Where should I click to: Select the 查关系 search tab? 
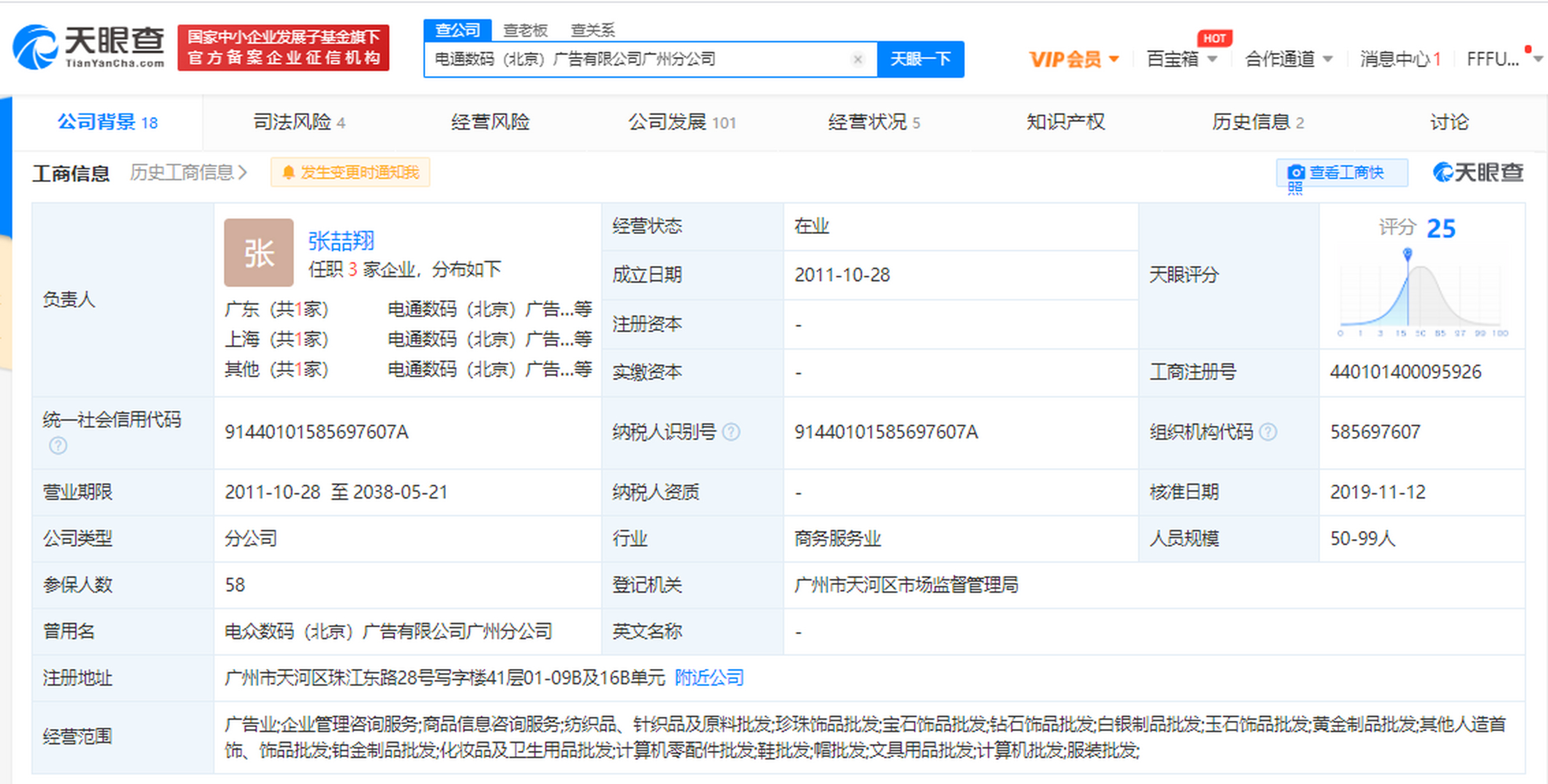[x=592, y=30]
